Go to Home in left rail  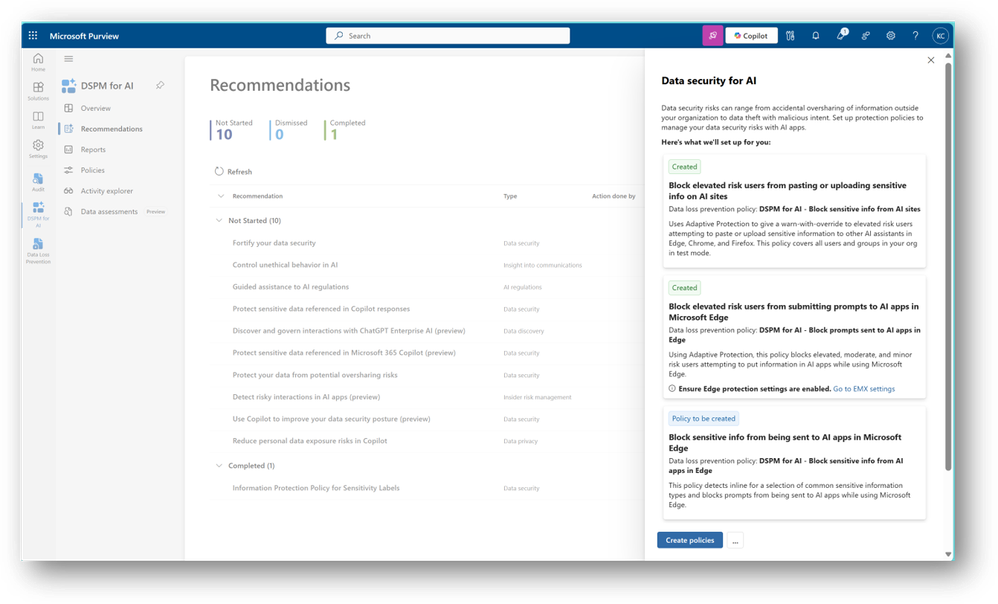pyautogui.click(x=38, y=62)
